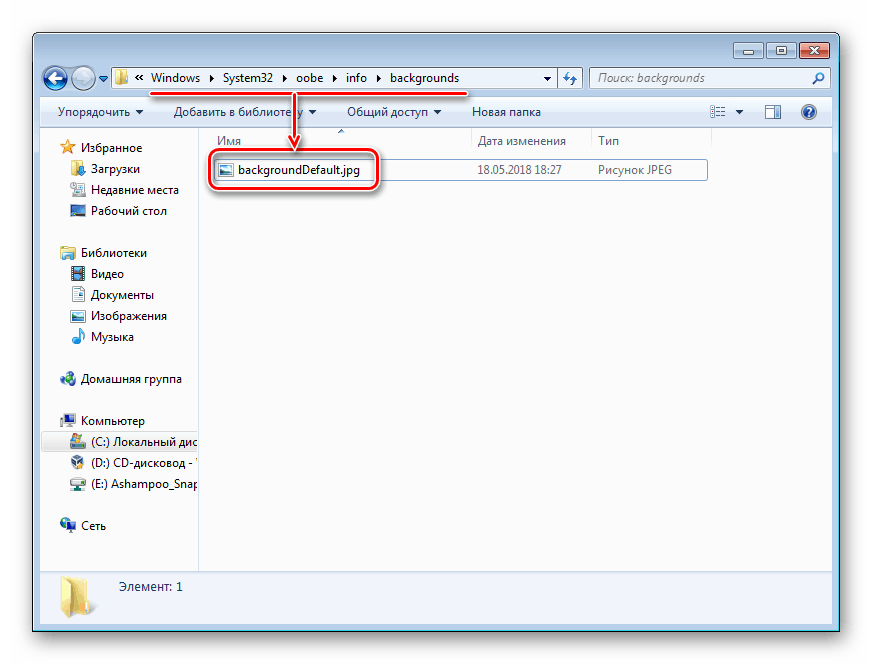Create a folder with Новая папка
This screenshot has height=664, width=872.
tap(506, 112)
